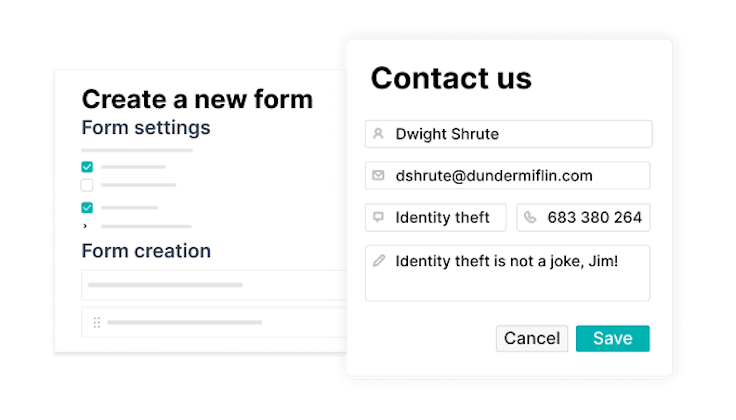
Task: Click the person icon in name field
Action: [378, 134]
